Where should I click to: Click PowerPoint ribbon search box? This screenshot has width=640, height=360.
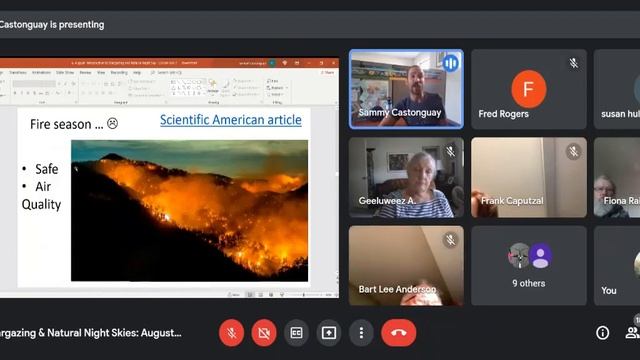(166, 72)
